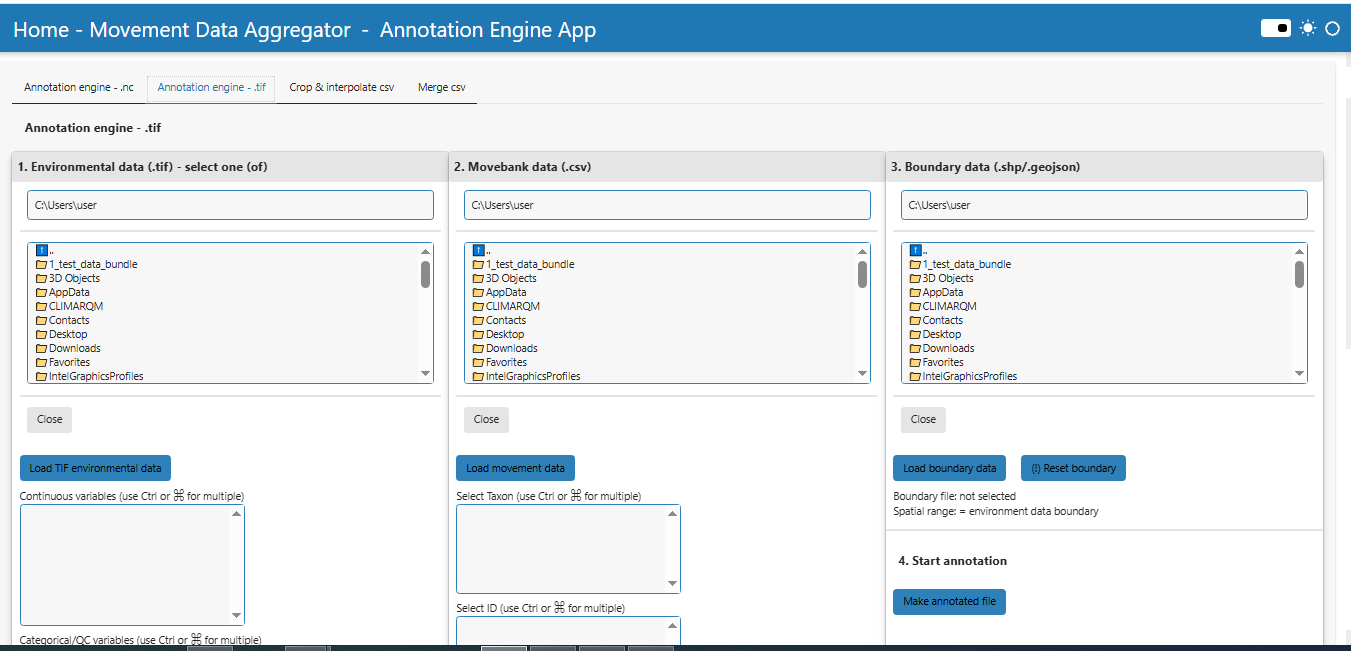Select IntelGraphicsProfiles text in Boundary file list

[x=970, y=376]
